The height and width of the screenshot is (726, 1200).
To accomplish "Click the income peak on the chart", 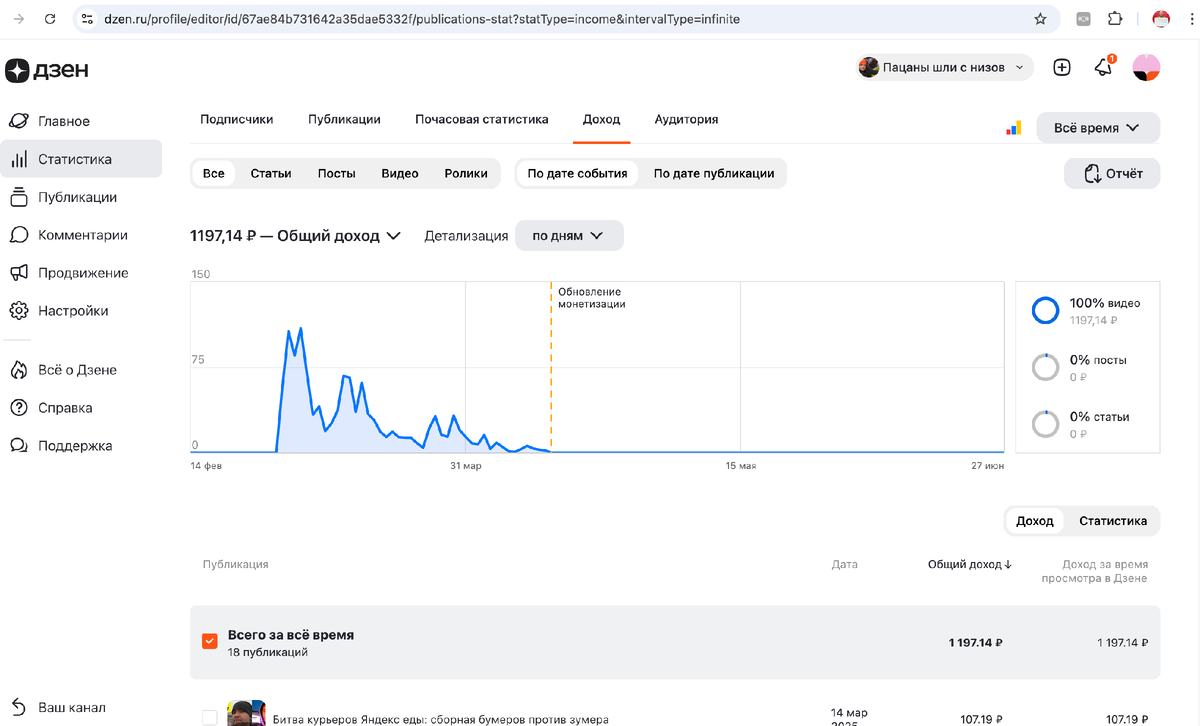I will click(301, 328).
